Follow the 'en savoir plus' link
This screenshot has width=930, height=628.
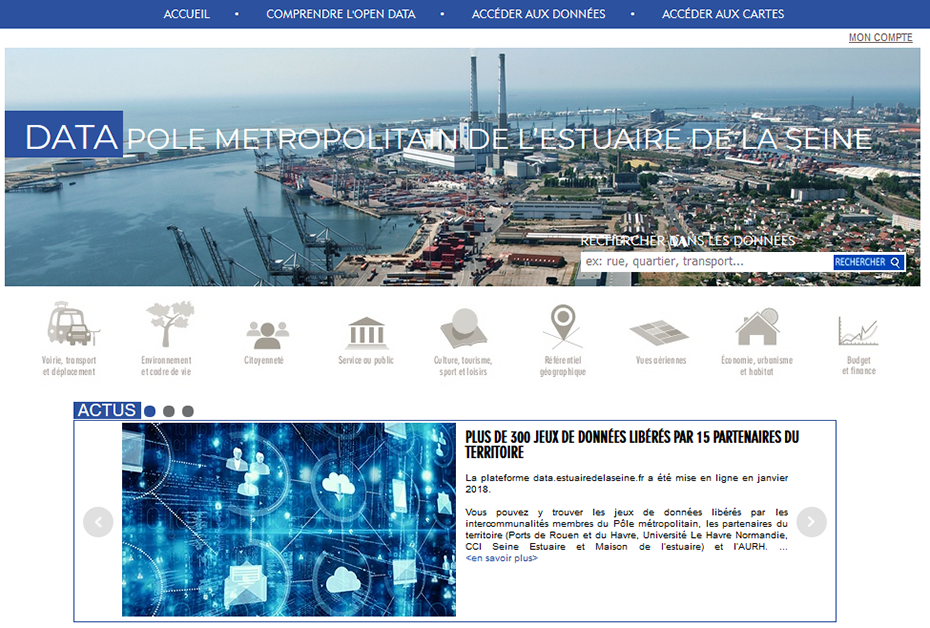[x=502, y=558]
